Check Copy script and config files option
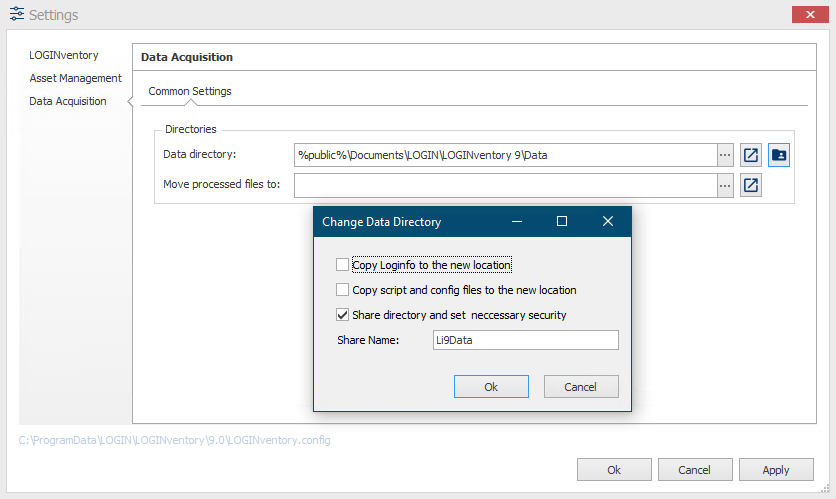 (342, 289)
